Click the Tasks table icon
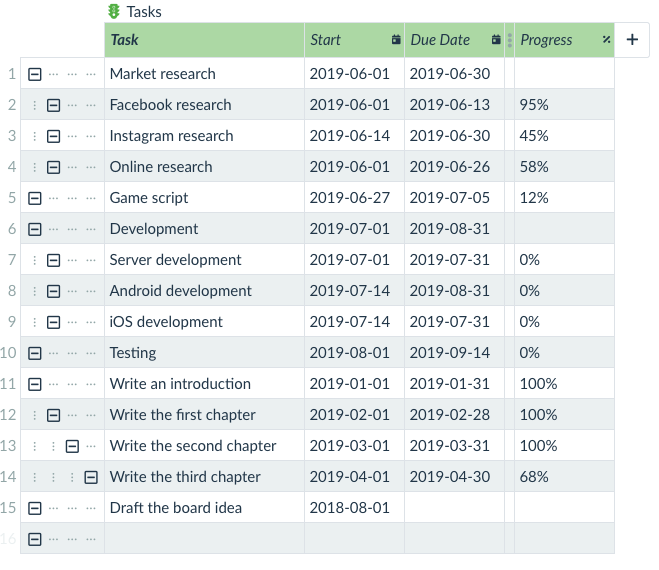The height and width of the screenshot is (570, 659). [114, 12]
